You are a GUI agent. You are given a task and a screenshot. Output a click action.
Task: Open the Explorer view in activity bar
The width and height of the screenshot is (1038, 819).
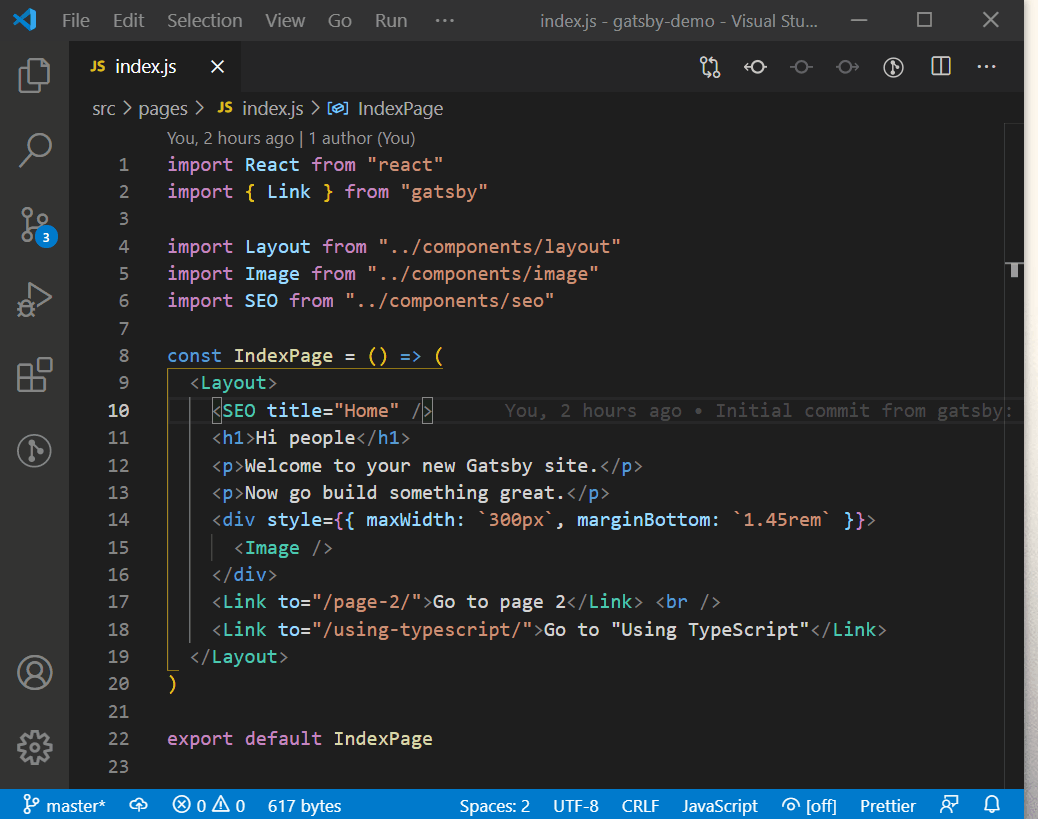coord(34,76)
